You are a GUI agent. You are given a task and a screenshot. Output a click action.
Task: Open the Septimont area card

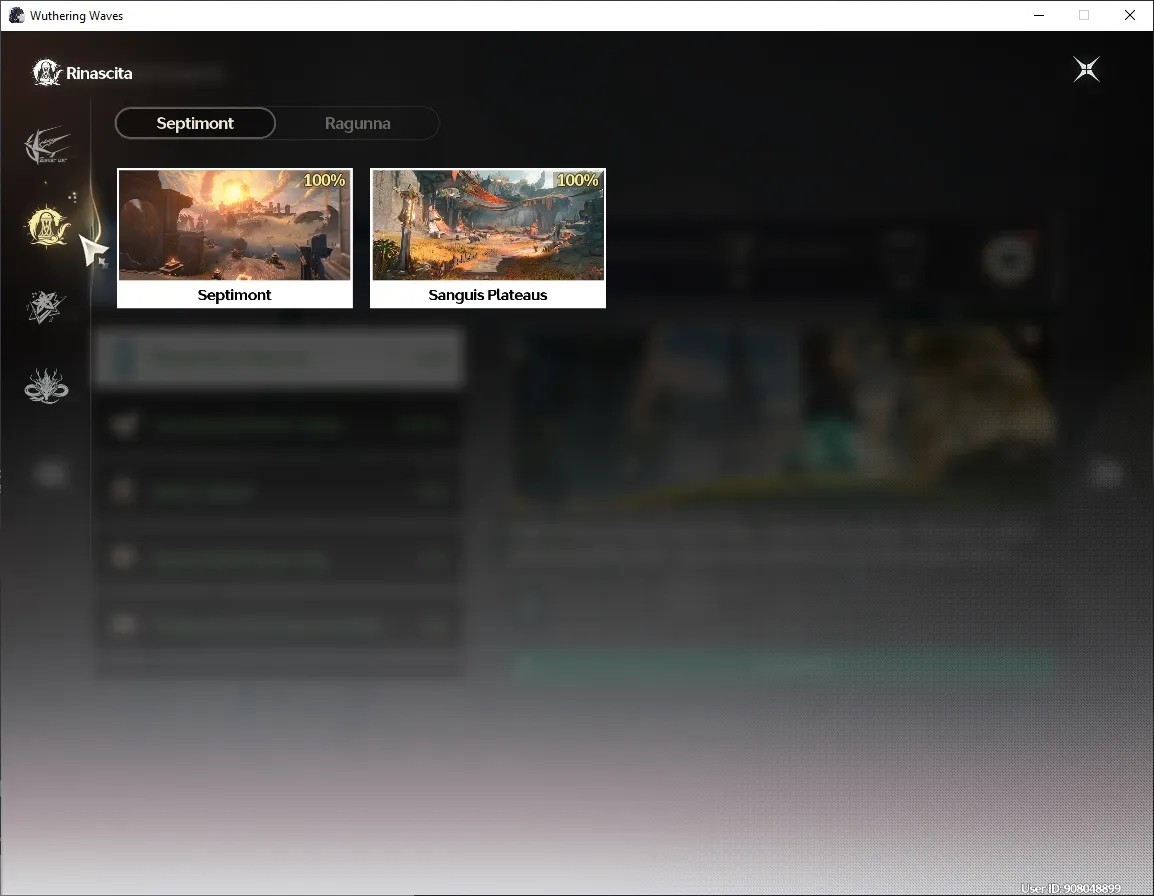[x=235, y=238]
